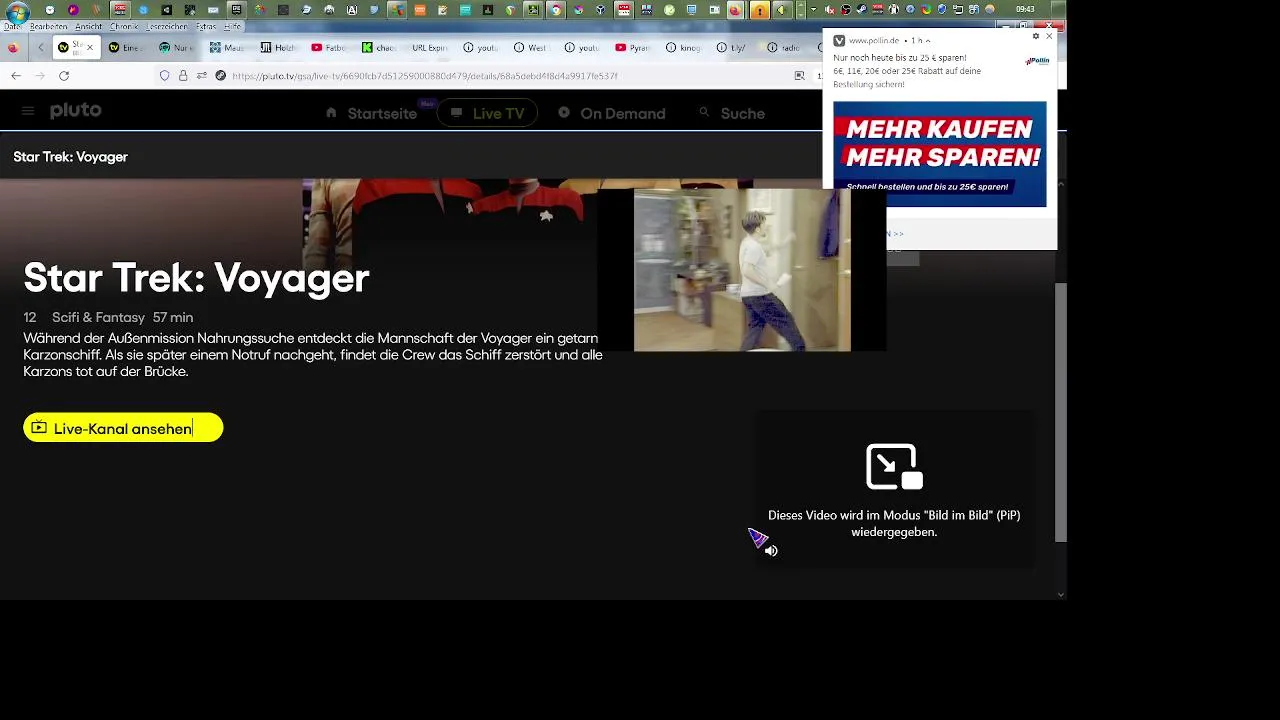1280x720 pixels.
Task: Open the Bearbeiten menu
Action: coord(48,27)
